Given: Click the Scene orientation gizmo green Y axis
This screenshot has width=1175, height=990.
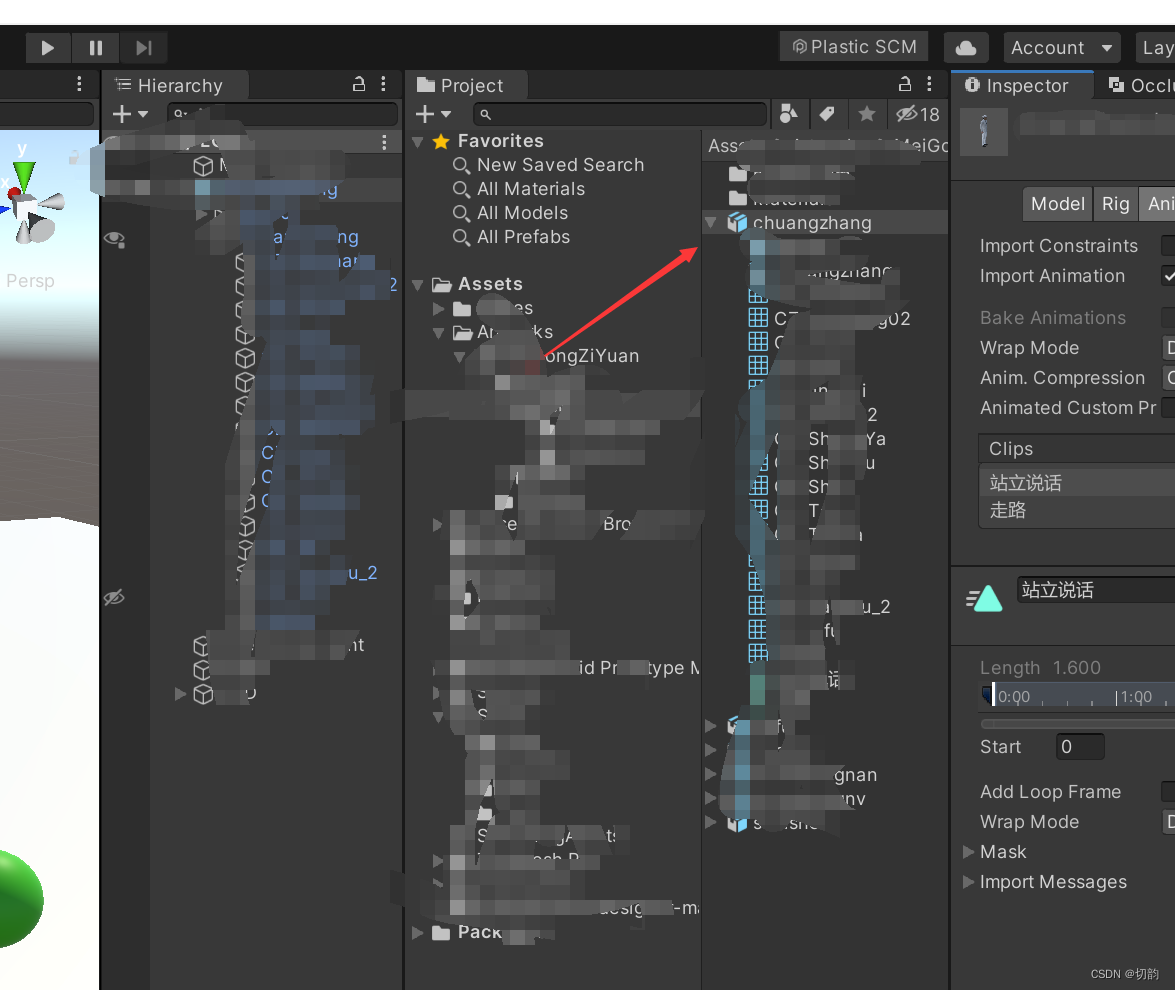Looking at the screenshot, I should [x=23, y=175].
